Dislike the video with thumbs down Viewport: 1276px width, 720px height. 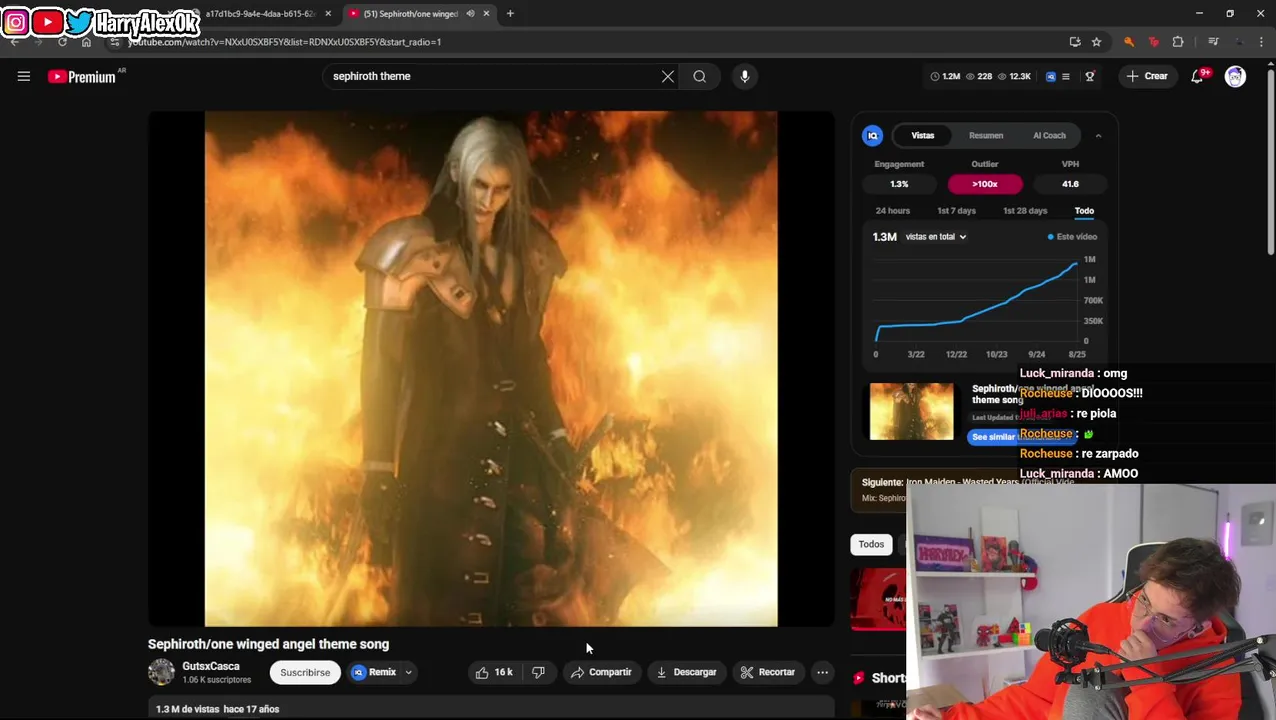[x=538, y=672]
